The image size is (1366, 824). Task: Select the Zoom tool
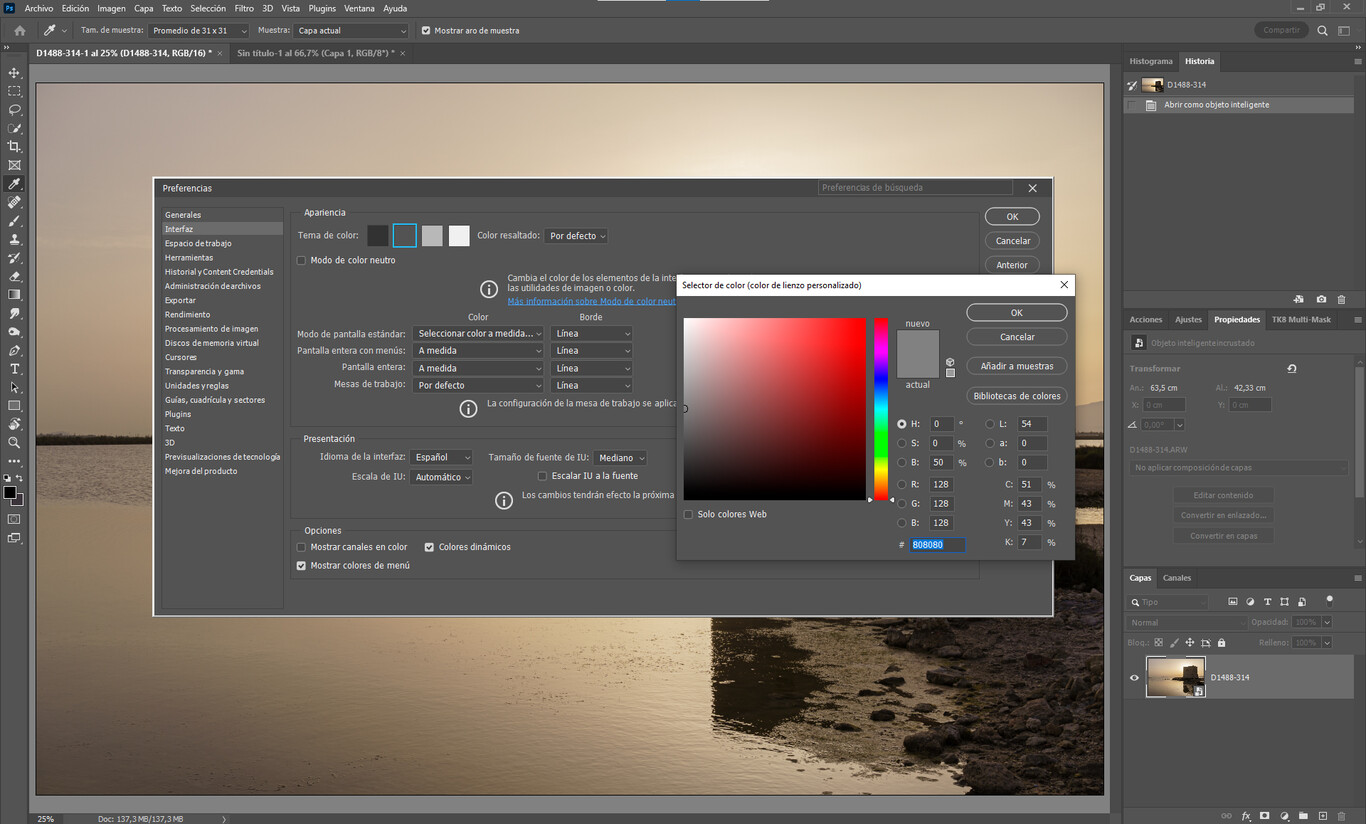coord(14,442)
